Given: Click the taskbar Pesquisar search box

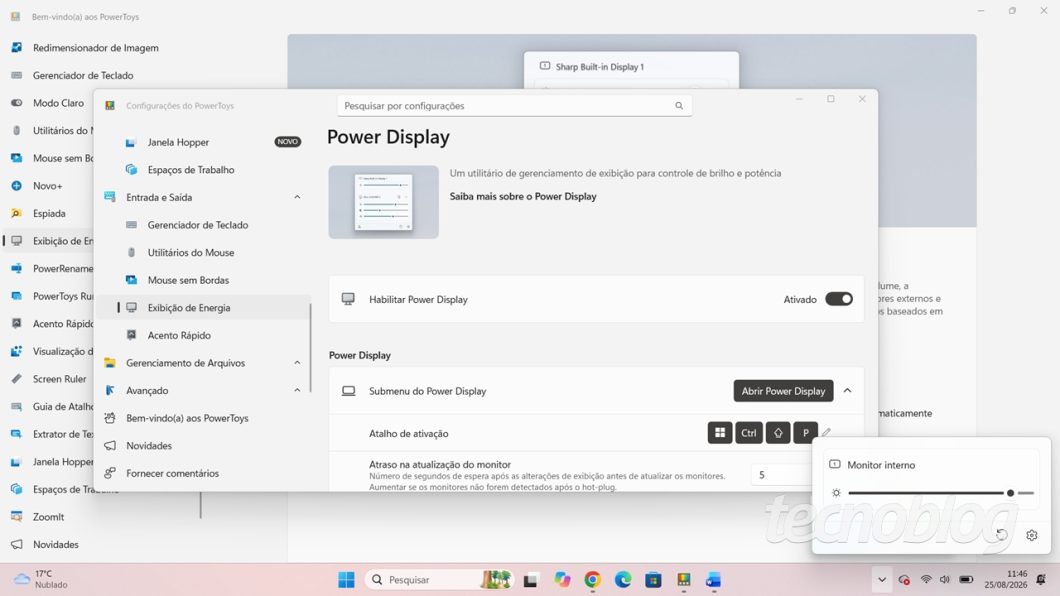Looking at the screenshot, I should 439,580.
